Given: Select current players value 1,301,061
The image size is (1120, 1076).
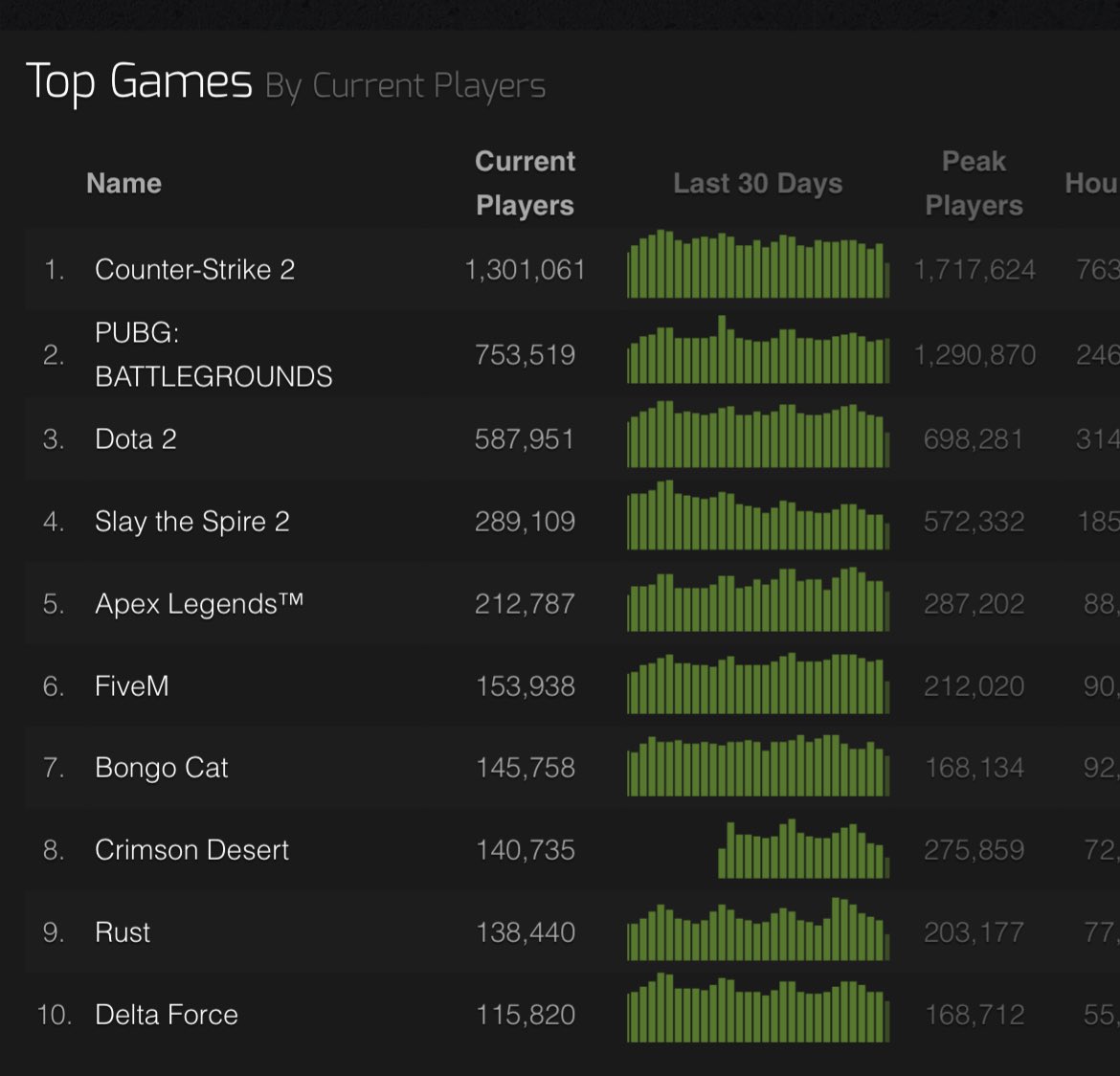Looking at the screenshot, I should (x=525, y=270).
